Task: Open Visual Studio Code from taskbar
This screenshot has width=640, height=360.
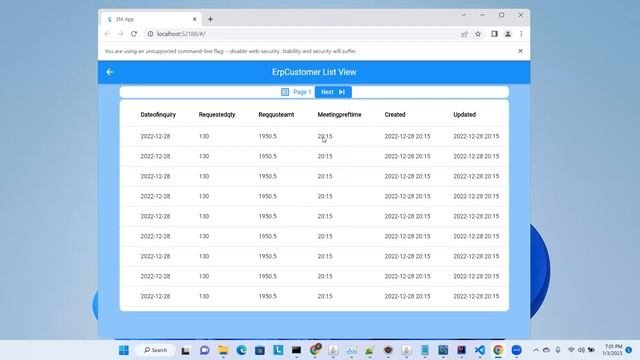Action: coord(480,350)
